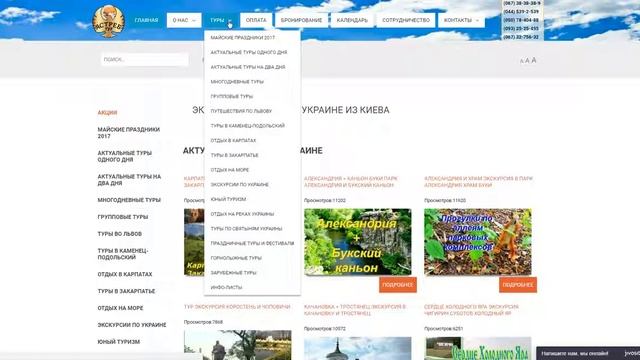Open sidebar Отдых на море
The width and height of the screenshot is (640, 360).
[120, 308]
